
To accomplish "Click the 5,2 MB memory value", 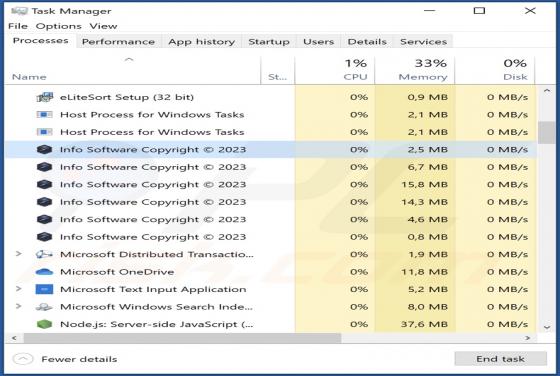I will [428, 289].
